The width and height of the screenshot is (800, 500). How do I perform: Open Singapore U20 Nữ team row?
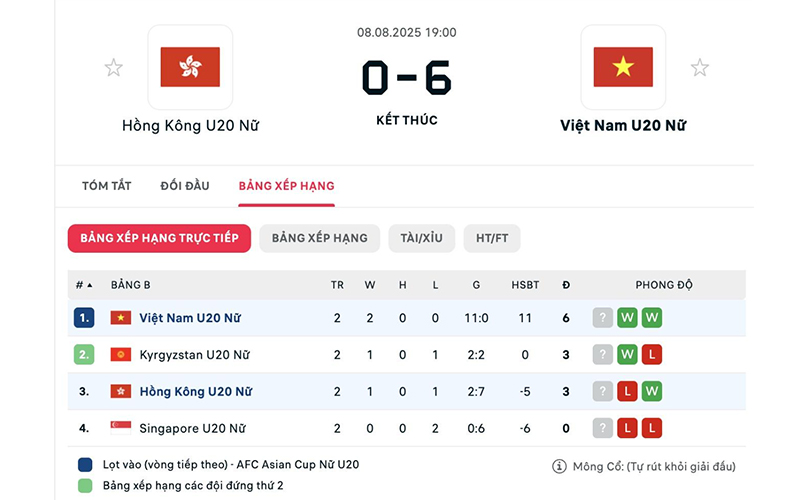[406, 428]
